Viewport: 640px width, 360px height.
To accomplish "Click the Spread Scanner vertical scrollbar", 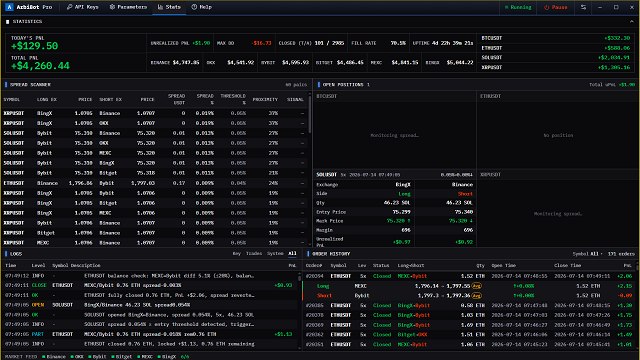I will click(x=309, y=114).
